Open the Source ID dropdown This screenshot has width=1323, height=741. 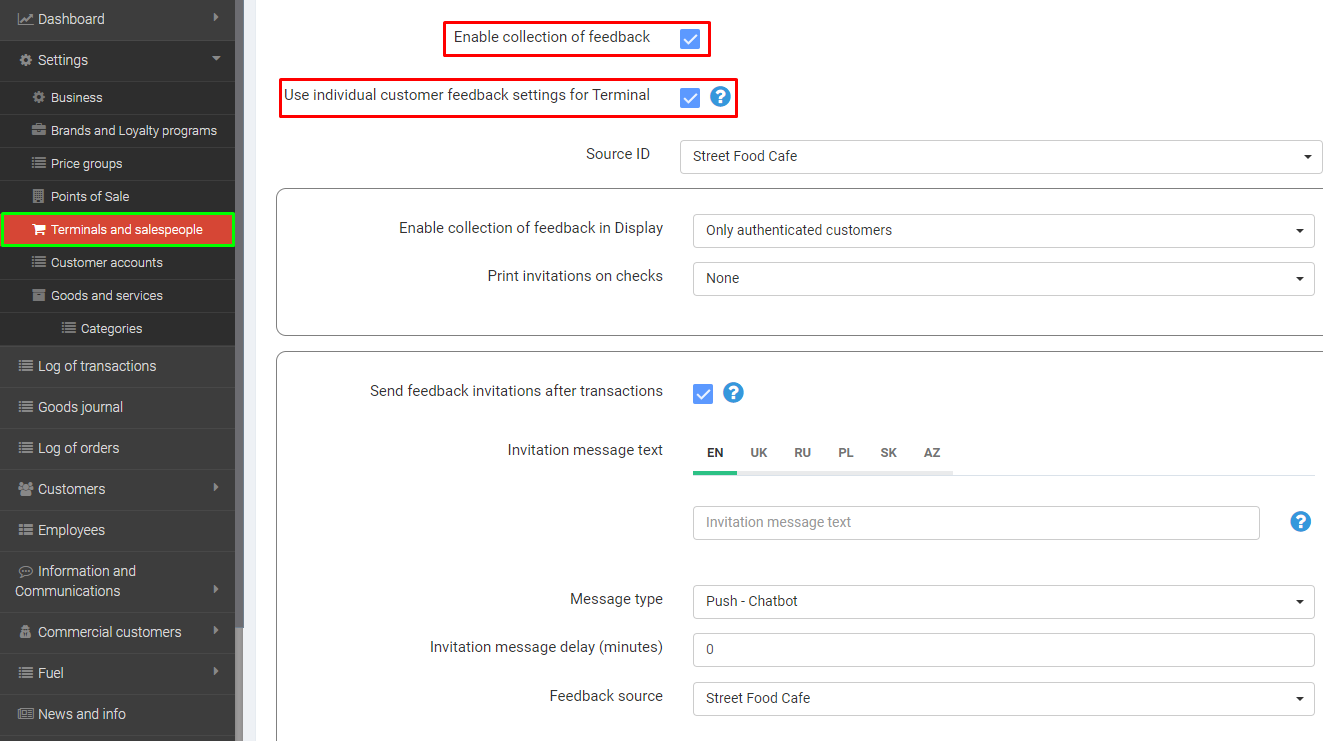tap(1000, 156)
